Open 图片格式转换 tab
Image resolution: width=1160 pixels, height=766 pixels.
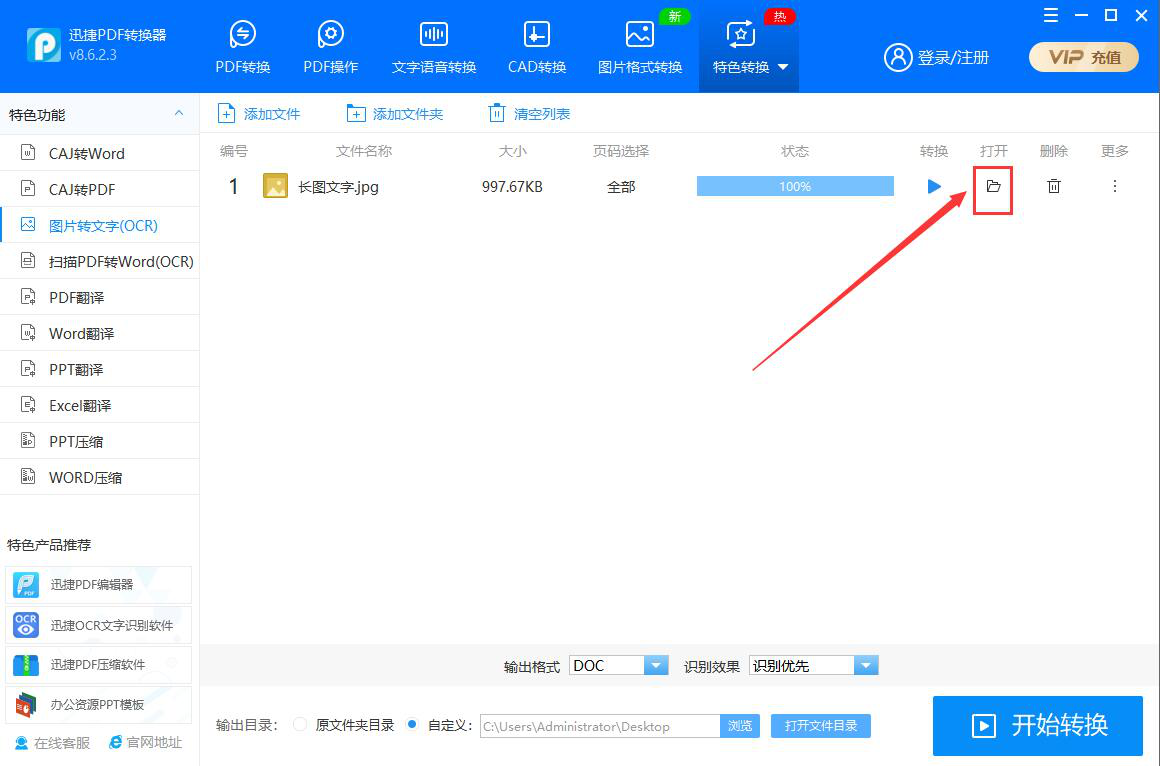point(640,47)
